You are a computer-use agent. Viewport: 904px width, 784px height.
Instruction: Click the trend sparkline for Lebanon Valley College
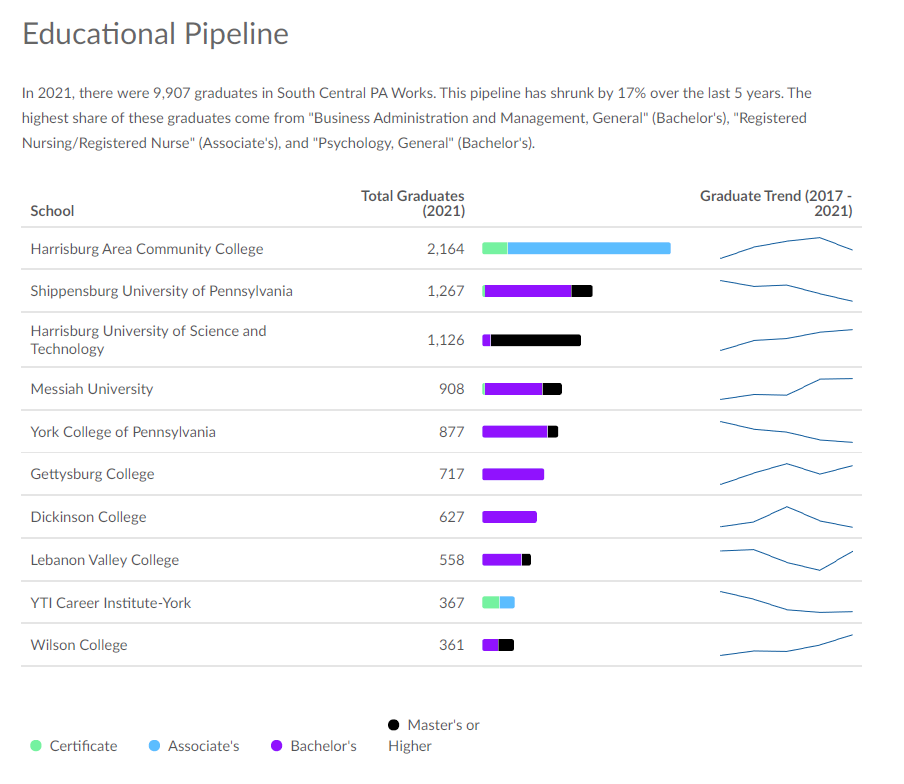[786, 560]
